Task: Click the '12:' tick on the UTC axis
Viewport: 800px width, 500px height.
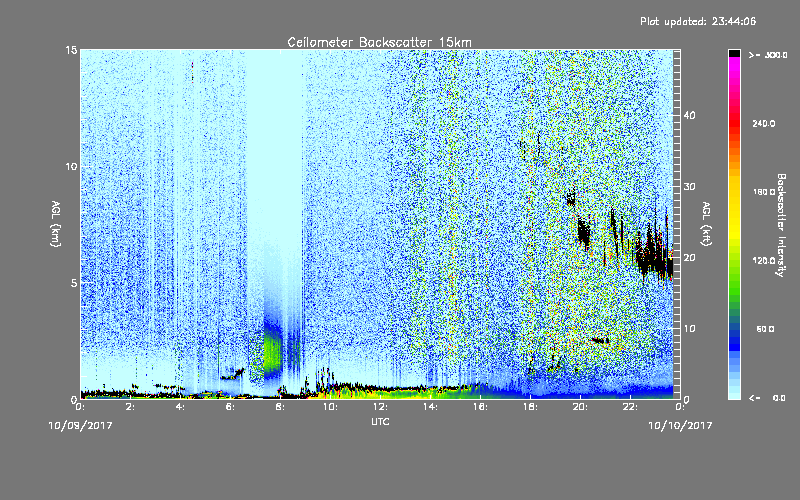Action: point(380,407)
